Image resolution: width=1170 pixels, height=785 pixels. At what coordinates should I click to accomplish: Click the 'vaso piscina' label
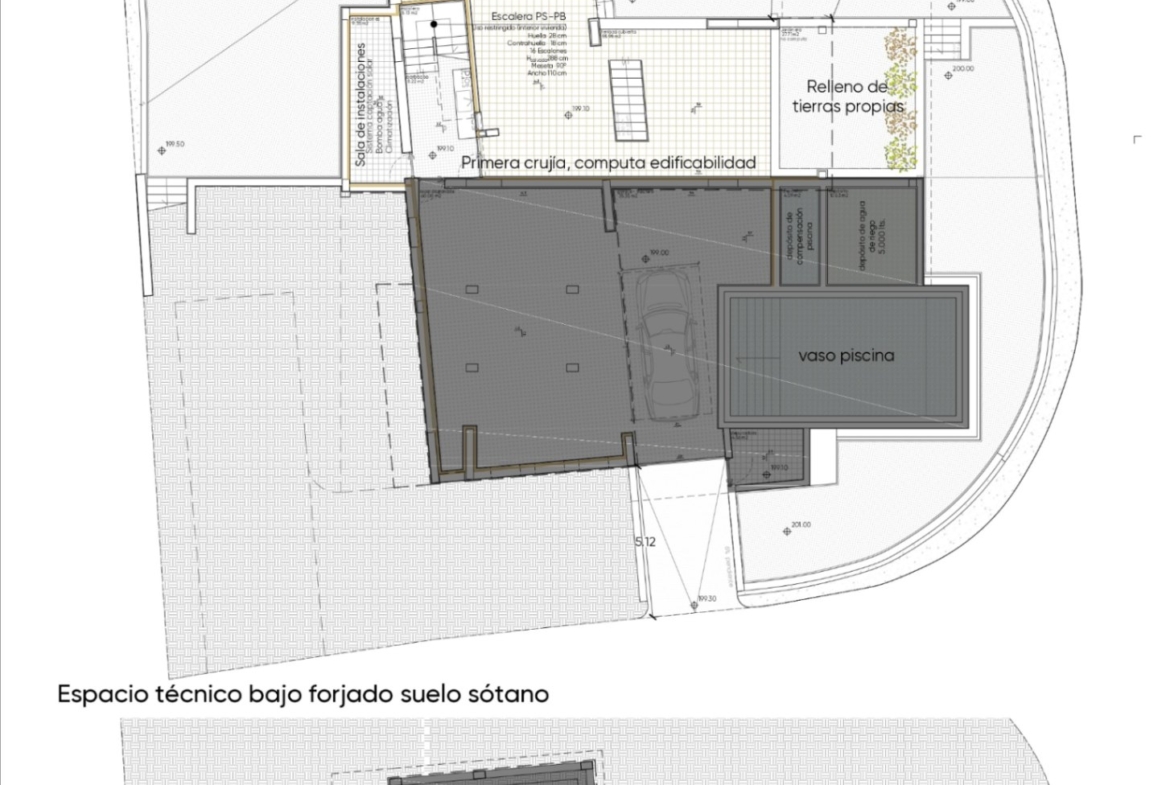846,356
